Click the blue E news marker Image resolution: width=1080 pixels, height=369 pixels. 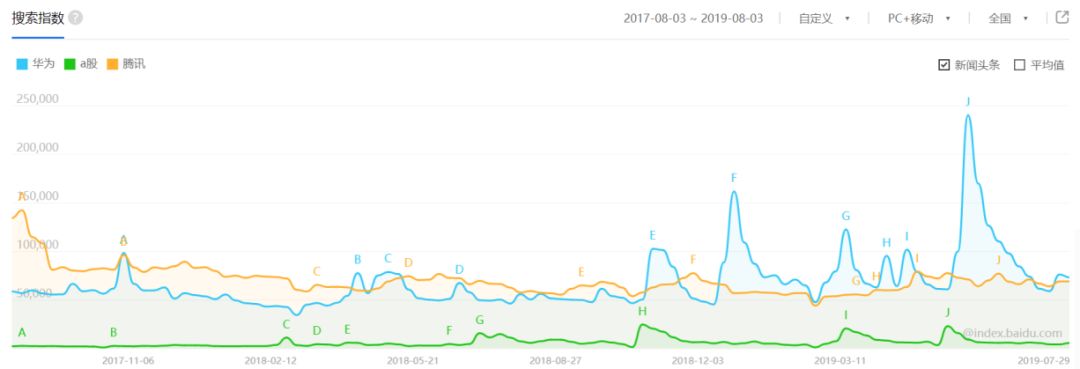[x=652, y=235]
